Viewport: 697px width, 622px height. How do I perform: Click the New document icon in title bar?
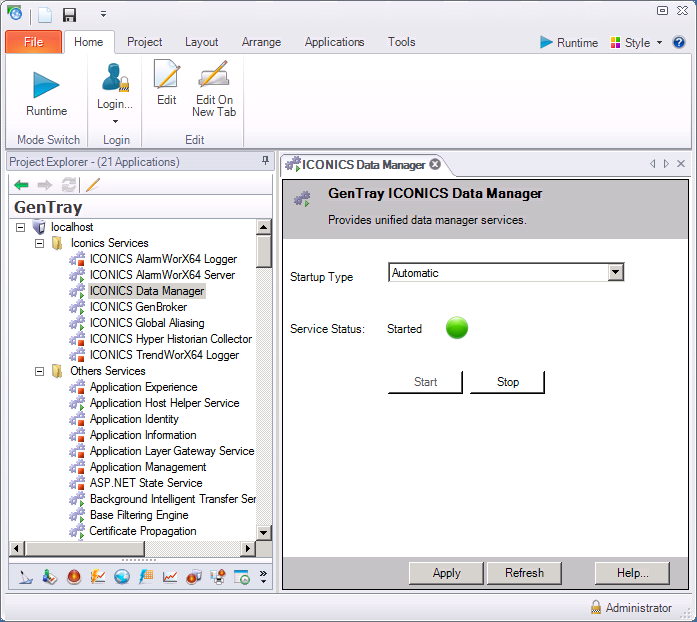click(x=45, y=15)
